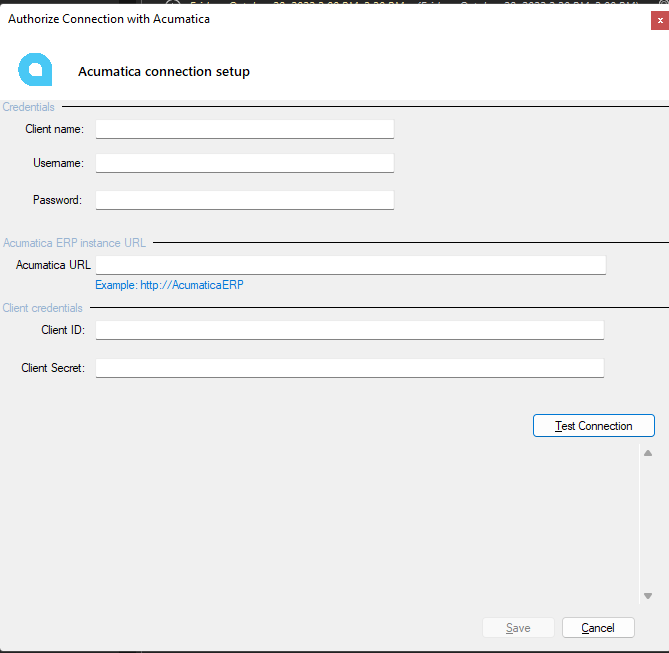Image resolution: width=669 pixels, height=653 pixels.
Task: Click the Test Connection button
Action: (x=593, y=426)
